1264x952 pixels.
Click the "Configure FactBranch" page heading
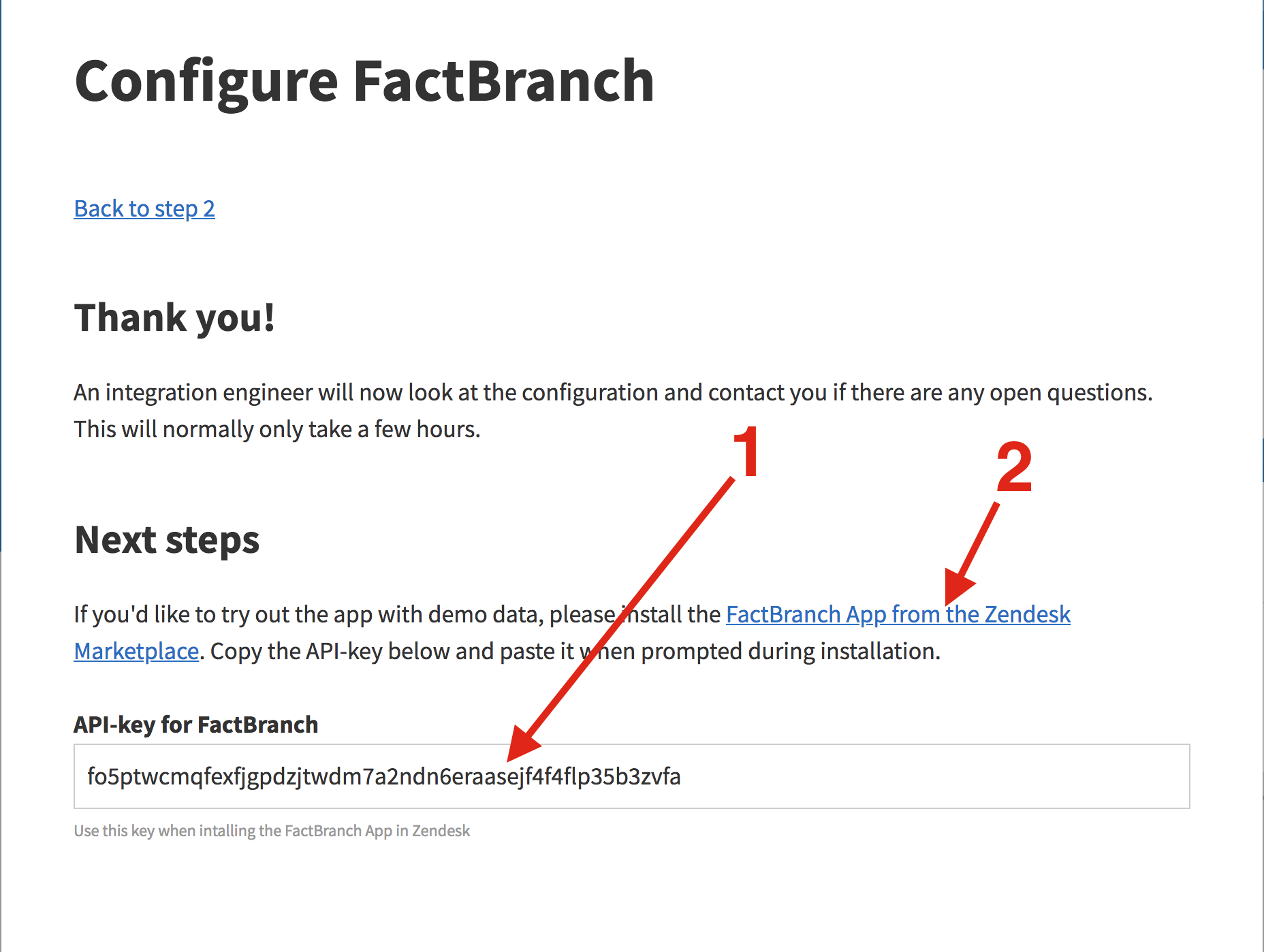[x=364, y=82]
